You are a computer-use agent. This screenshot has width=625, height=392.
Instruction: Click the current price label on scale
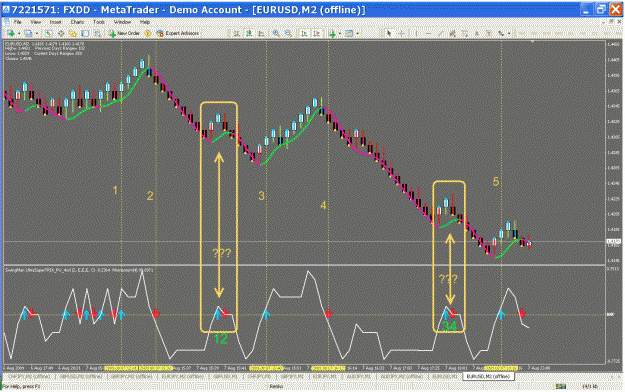[613, 241]
